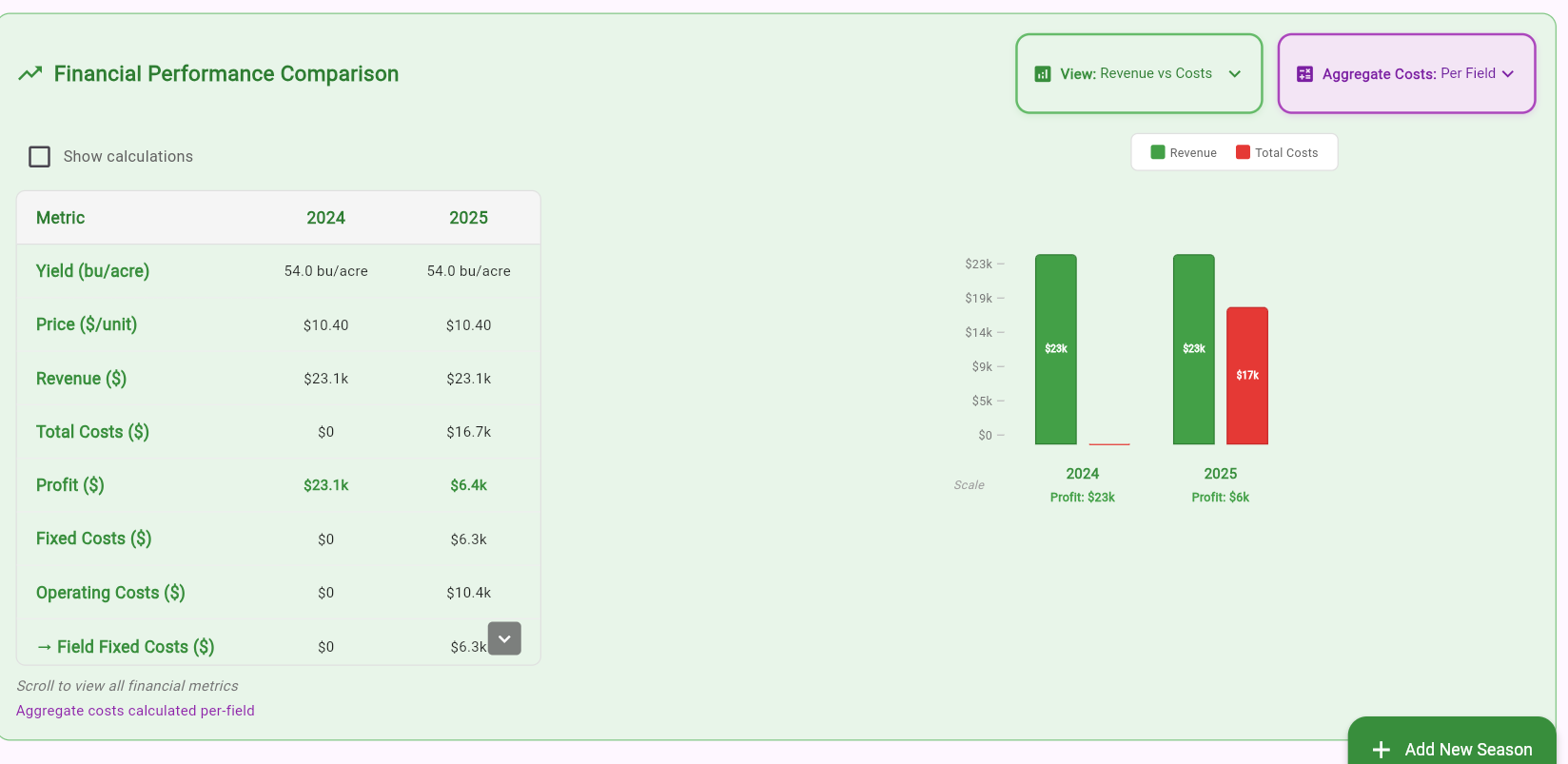Screen dimensions: 1568x764
Task: Open the View: Revenue vs Costs dropdown
Action: 1139,73
